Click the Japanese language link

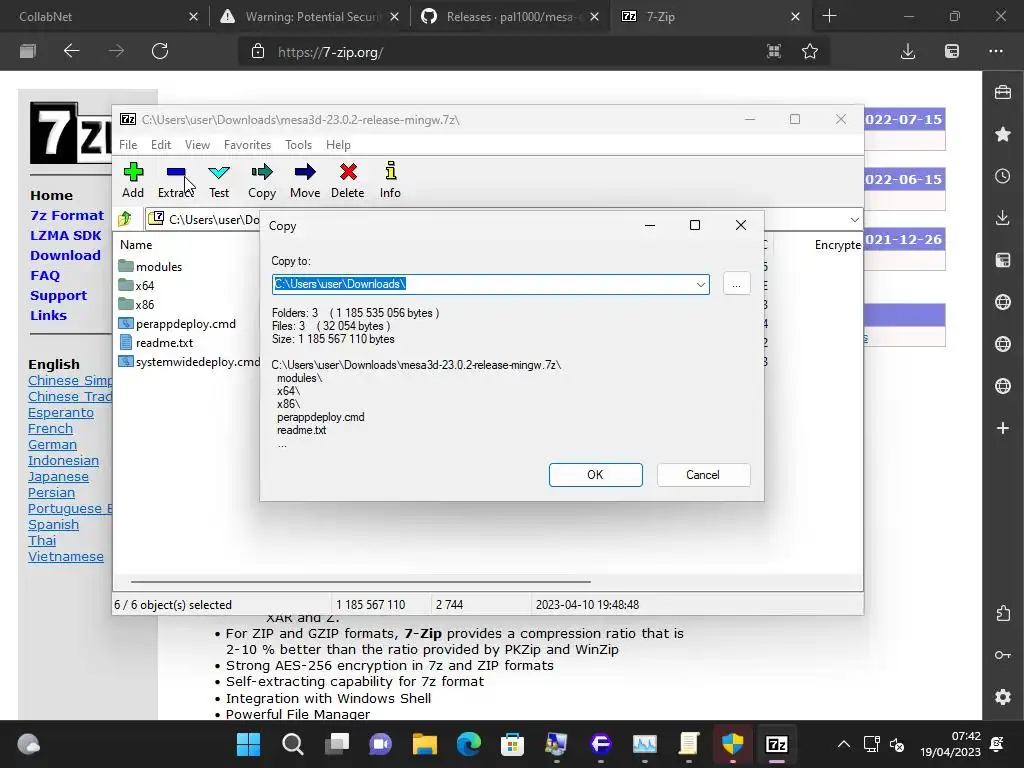point(58,477)
